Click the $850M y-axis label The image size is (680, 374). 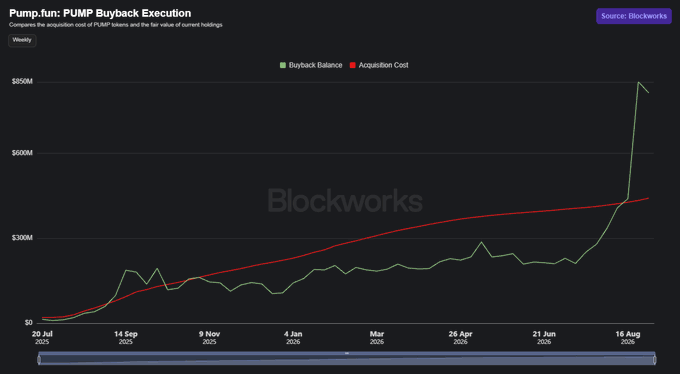(x=22, y=82)
